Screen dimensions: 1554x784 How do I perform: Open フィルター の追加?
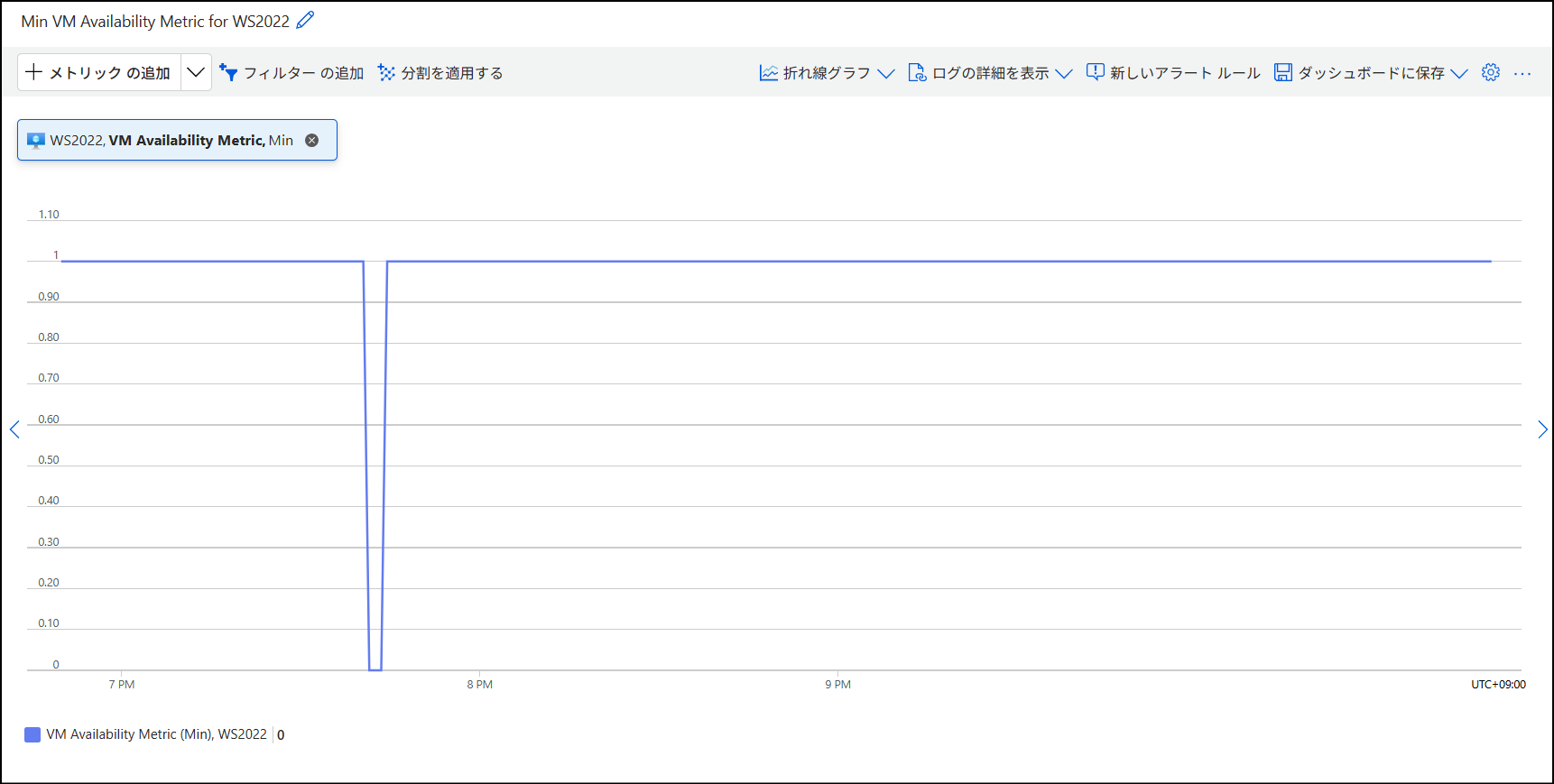[x=291, y=73]
